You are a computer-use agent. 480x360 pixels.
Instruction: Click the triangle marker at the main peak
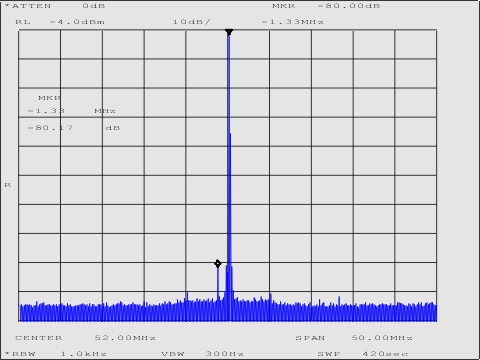point(229,32)
